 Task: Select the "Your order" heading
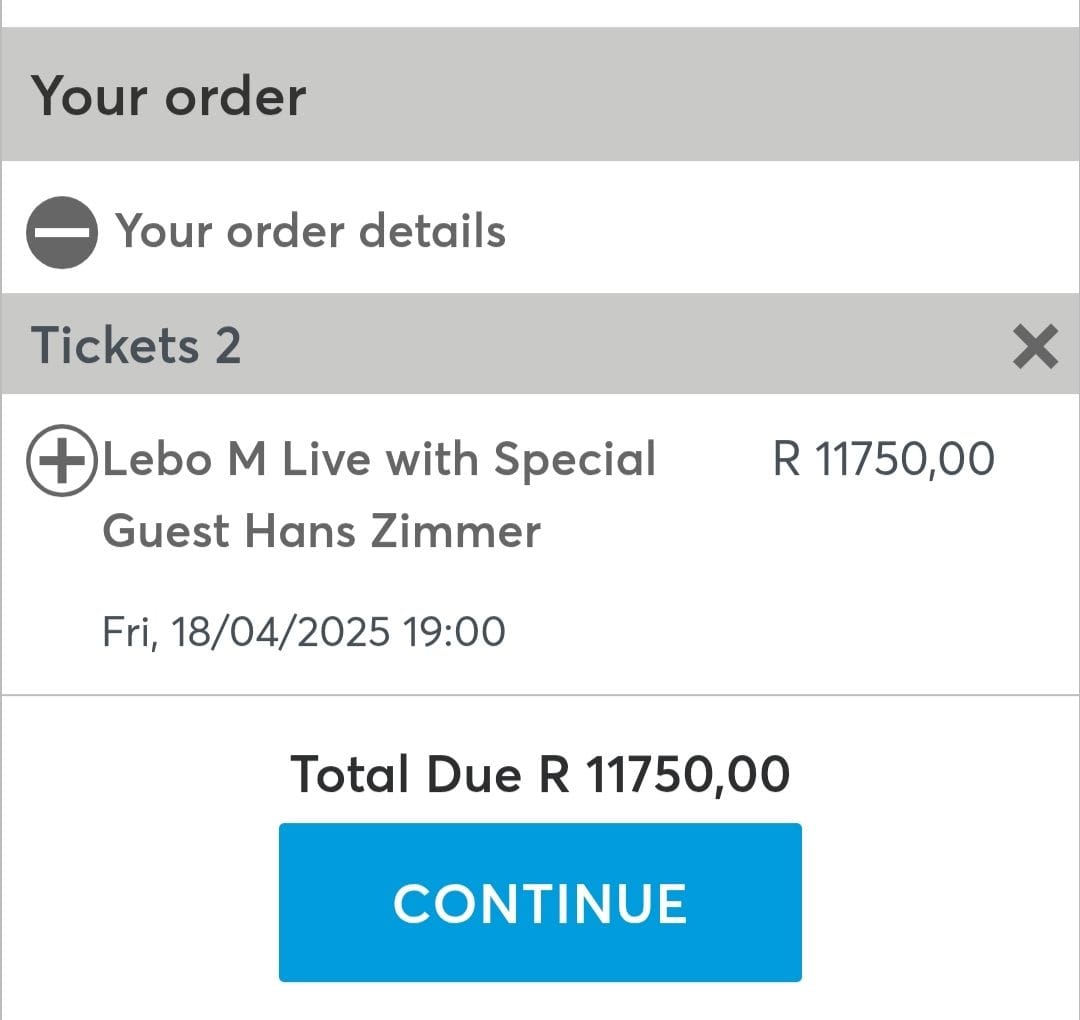[x=169, y=97]
